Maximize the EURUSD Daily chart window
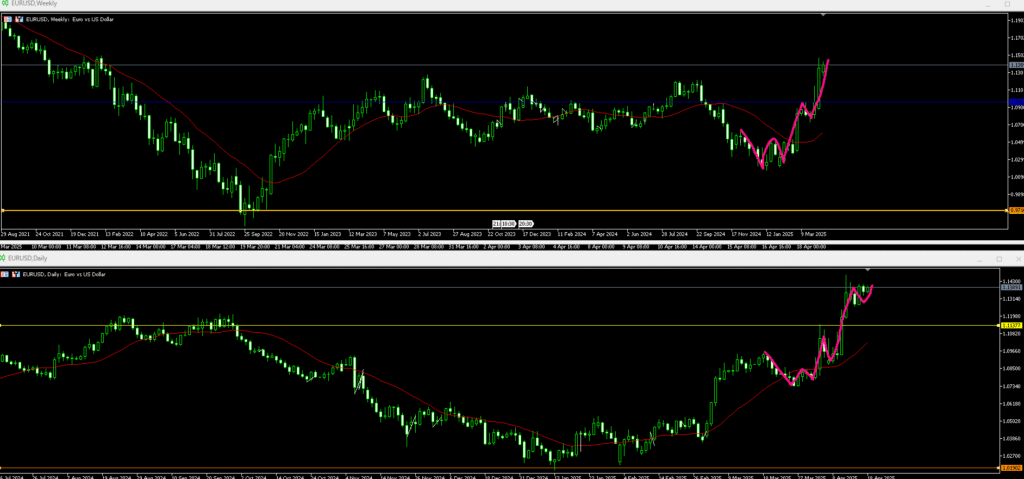Viewport: 1024px width, 479px height. coord(999,259)
